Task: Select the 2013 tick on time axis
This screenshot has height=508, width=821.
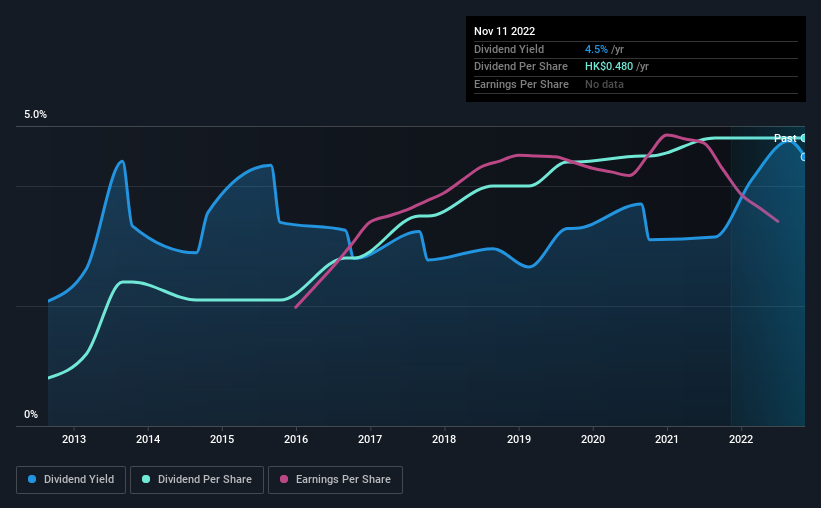Action: [74, 439]
